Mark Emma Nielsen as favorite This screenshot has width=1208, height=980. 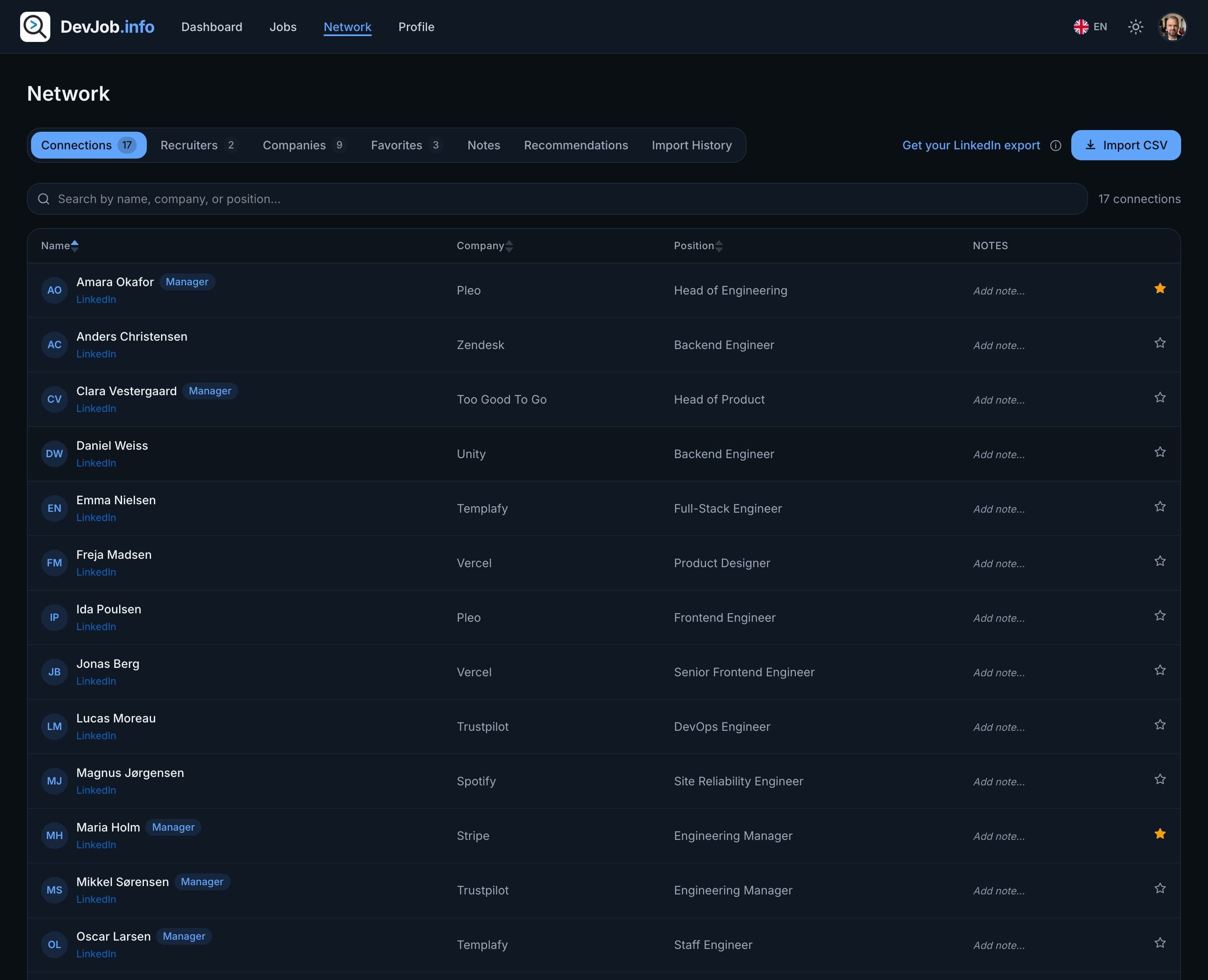click(1160, 507)
